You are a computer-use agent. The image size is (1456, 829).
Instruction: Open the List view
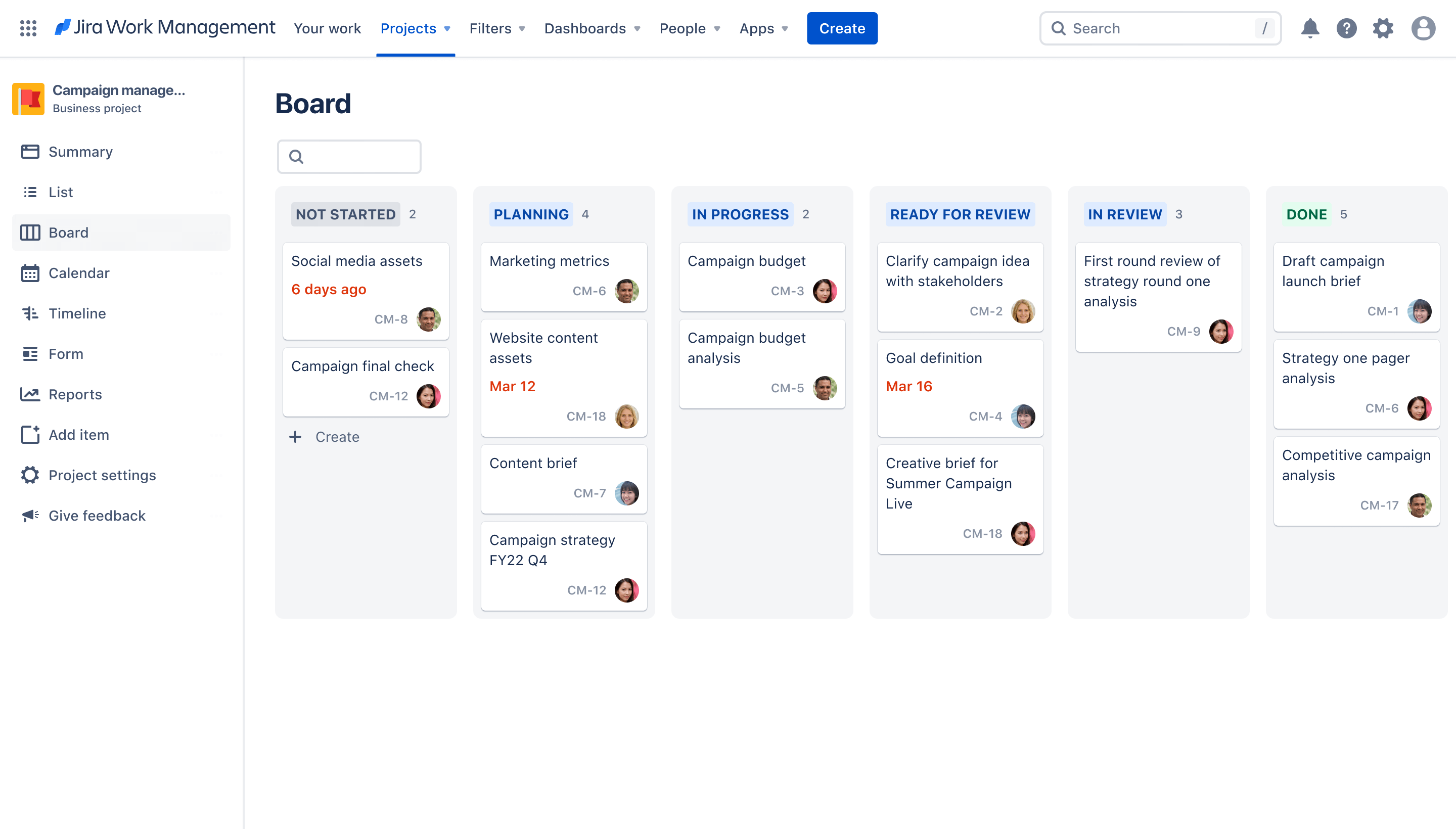point(60,191)
